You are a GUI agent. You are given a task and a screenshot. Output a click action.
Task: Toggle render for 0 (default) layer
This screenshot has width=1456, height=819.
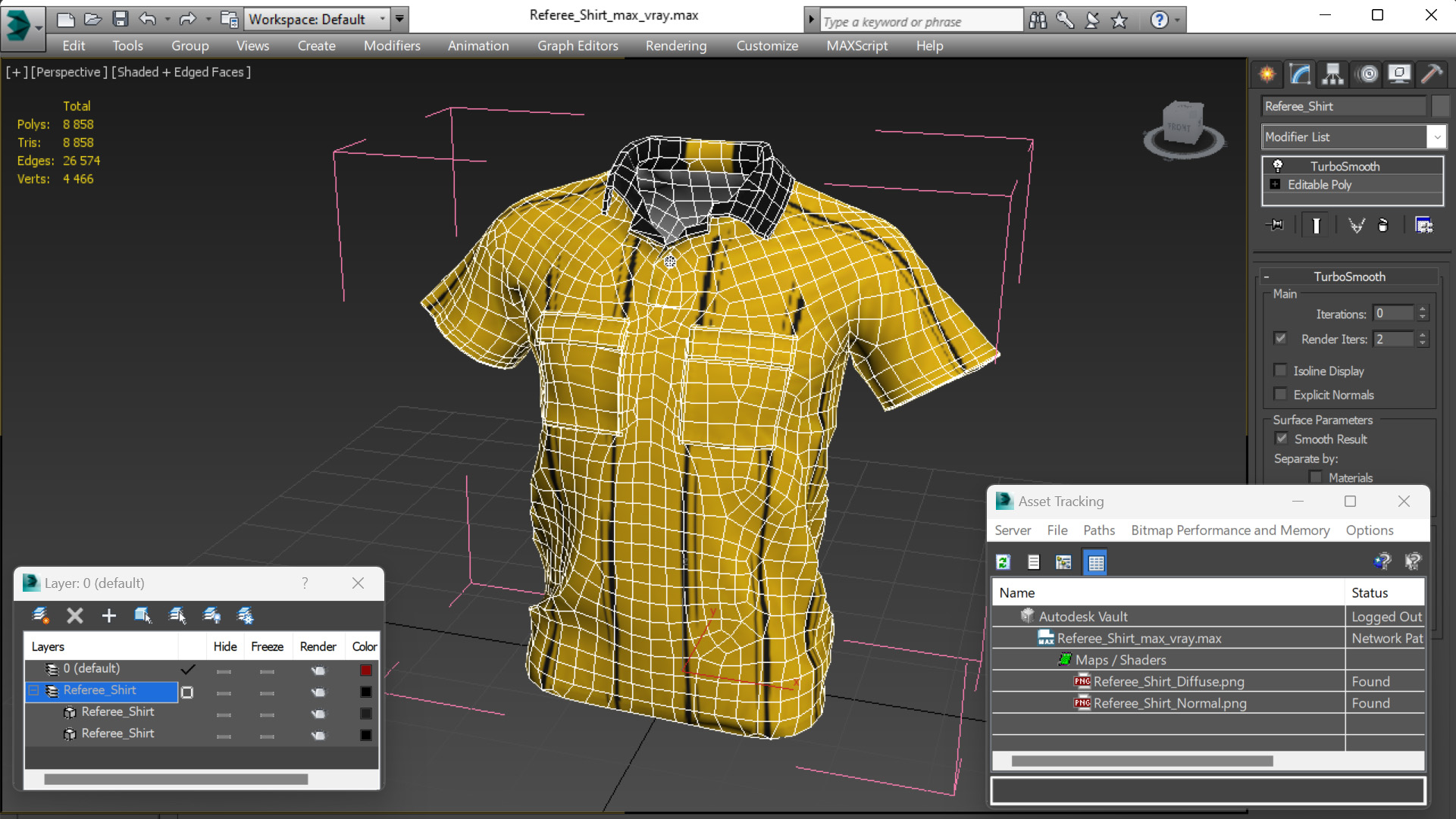tap(318, 671)
